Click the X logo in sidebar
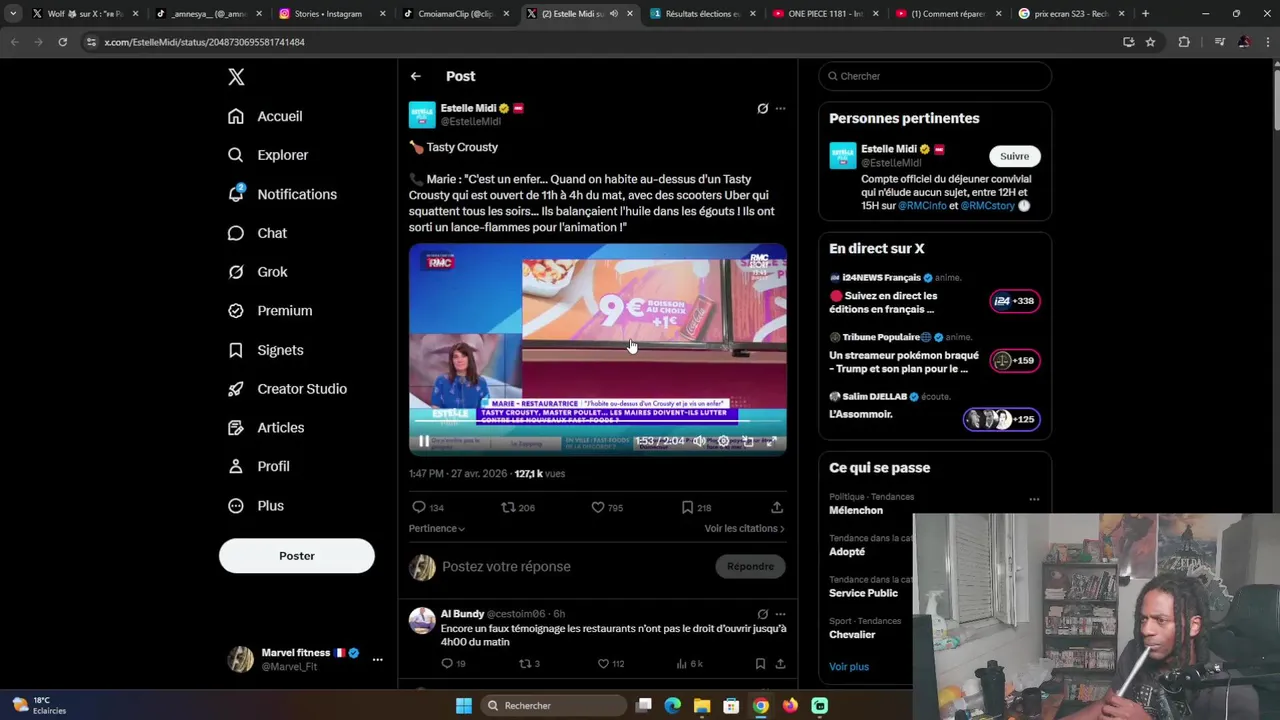 pyautogui.click(x=236, y=77)
